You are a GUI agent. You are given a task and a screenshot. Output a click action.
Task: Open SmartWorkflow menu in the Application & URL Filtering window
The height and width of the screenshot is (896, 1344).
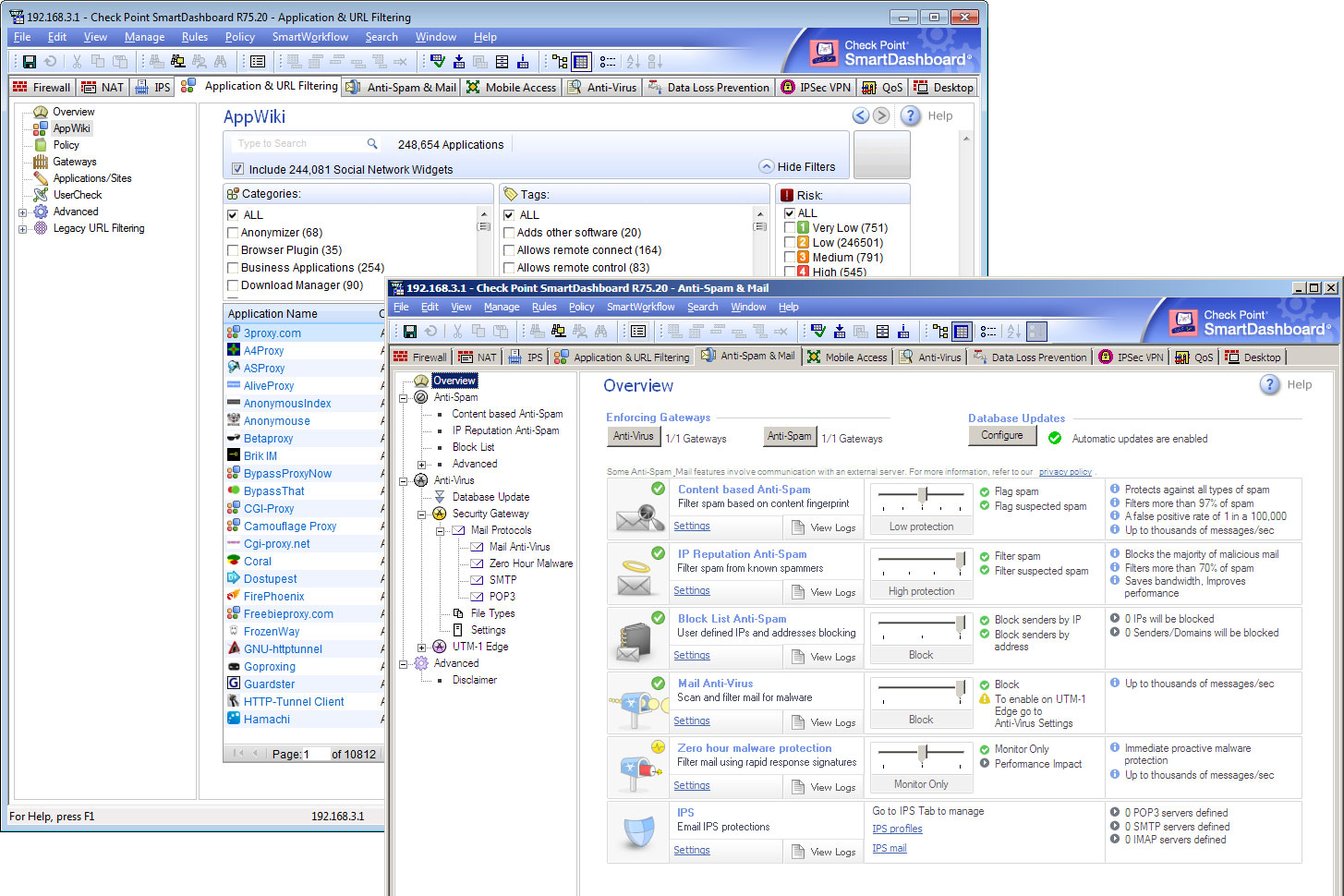pos(309,37)
